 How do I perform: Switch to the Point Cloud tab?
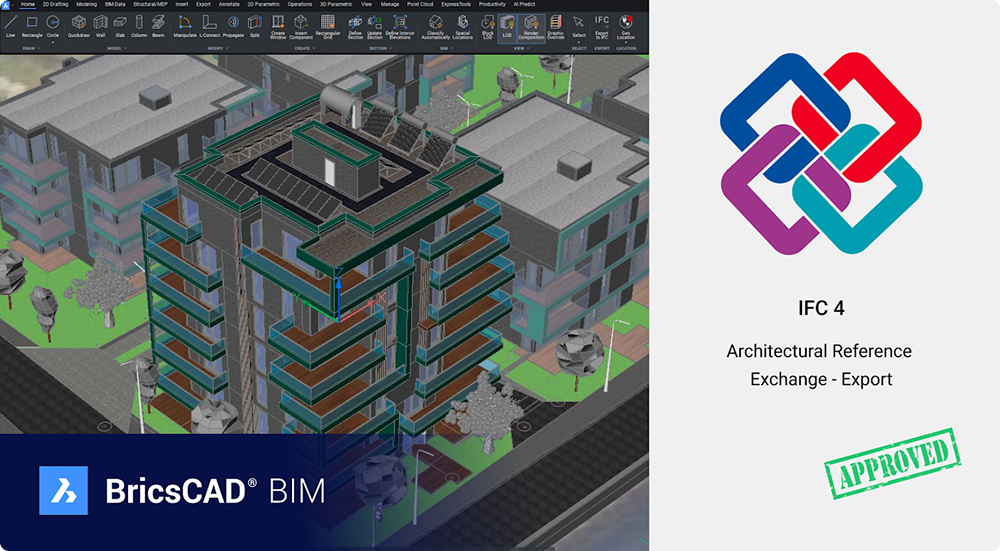420,4
